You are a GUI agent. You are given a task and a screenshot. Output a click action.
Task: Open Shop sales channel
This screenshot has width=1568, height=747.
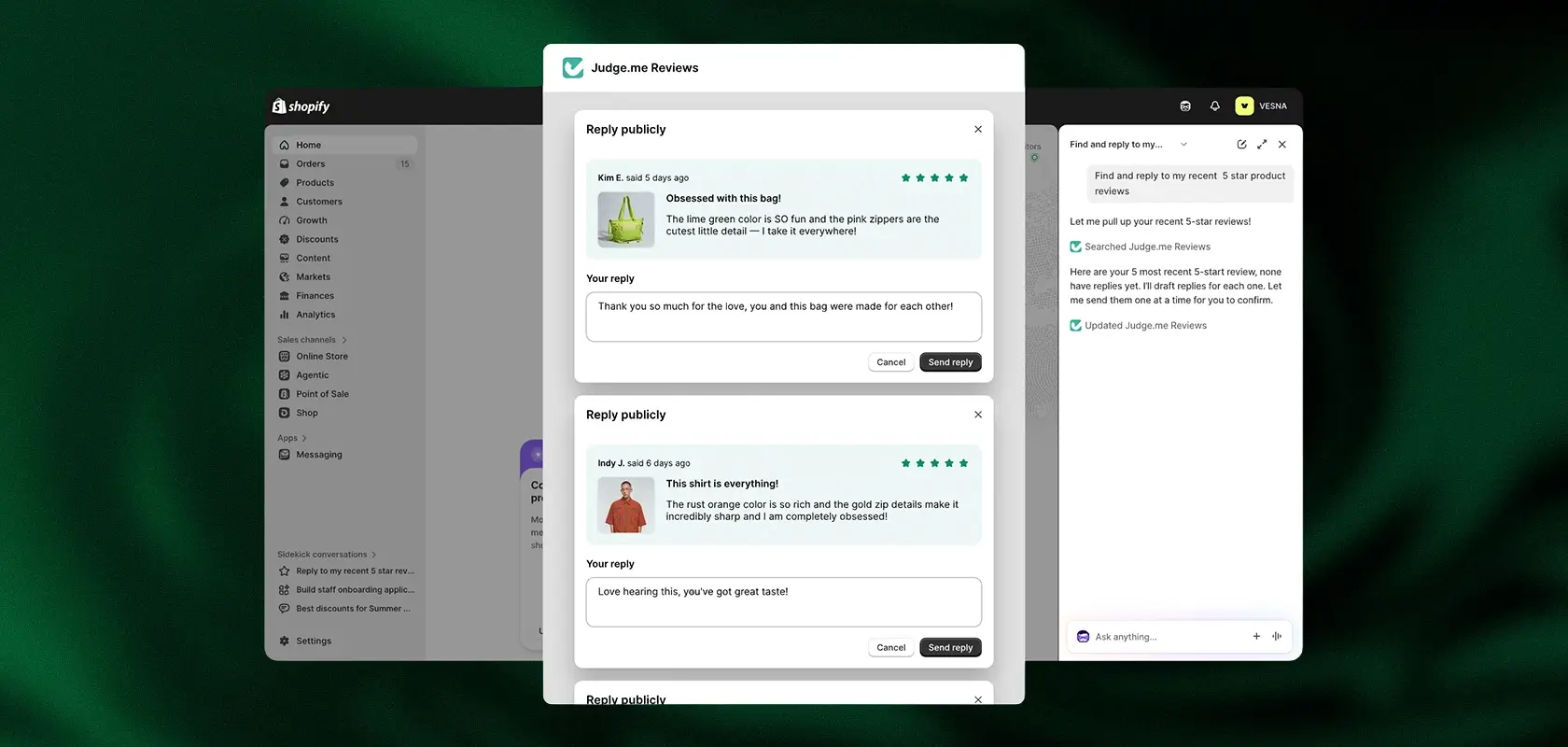pyautogui.click(x=344, y=413)
